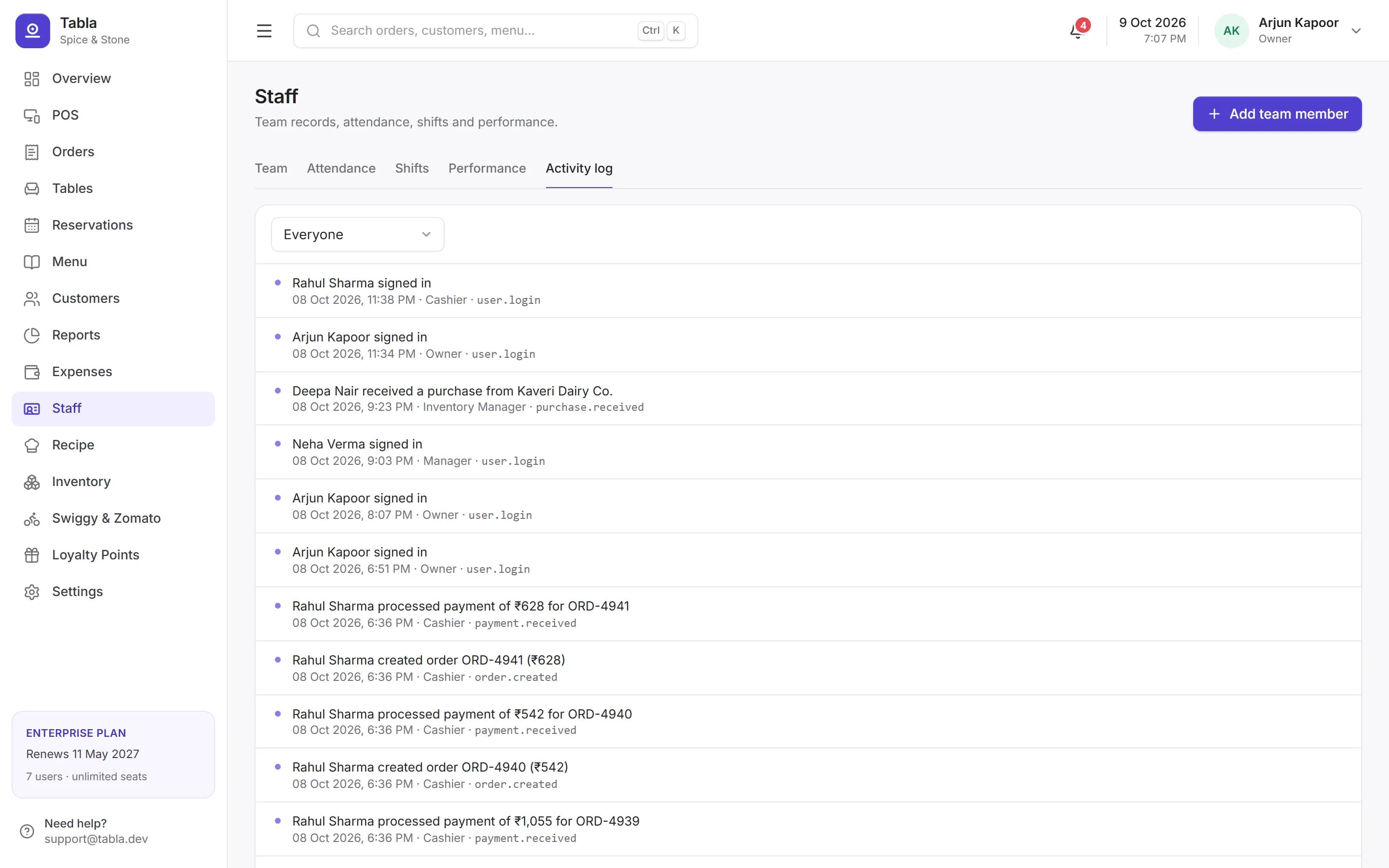Click support@tabla.dev help link
This screenshot has height=868, width=1389.
96,839
